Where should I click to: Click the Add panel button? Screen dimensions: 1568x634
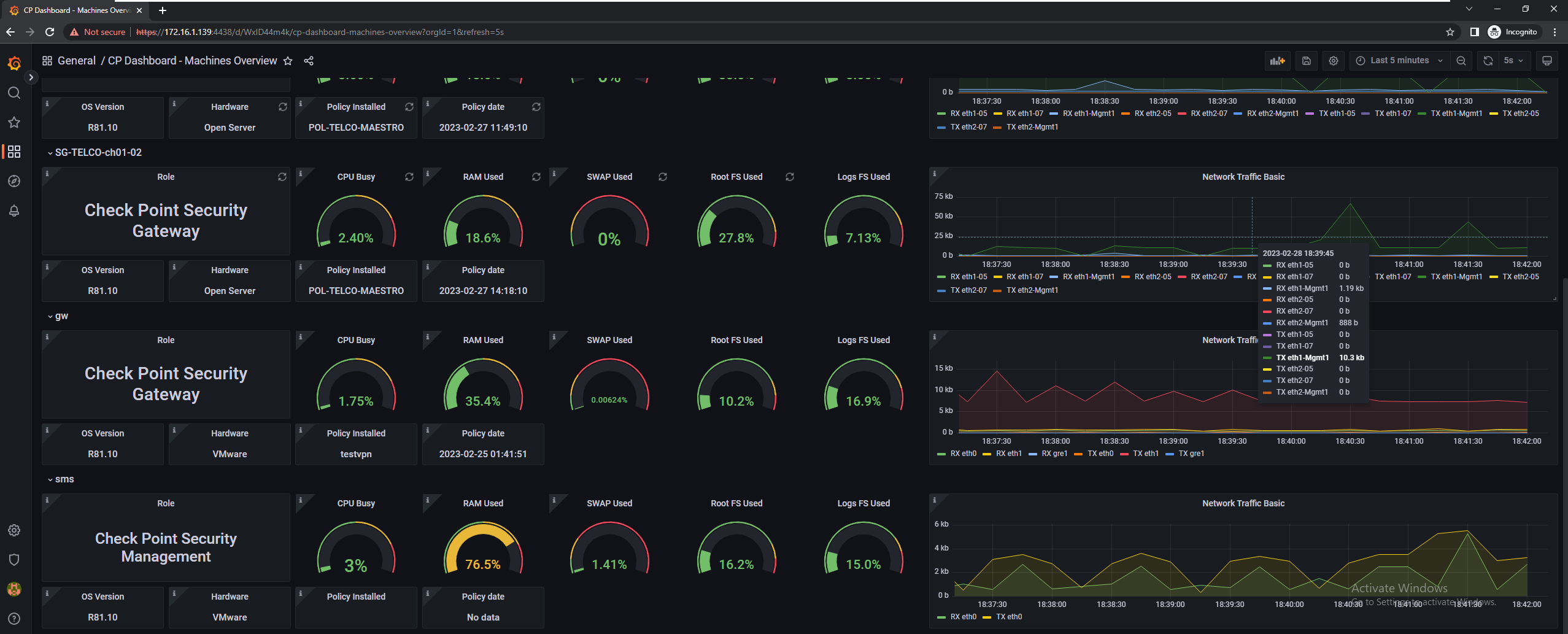click(x=1278, y=61)
